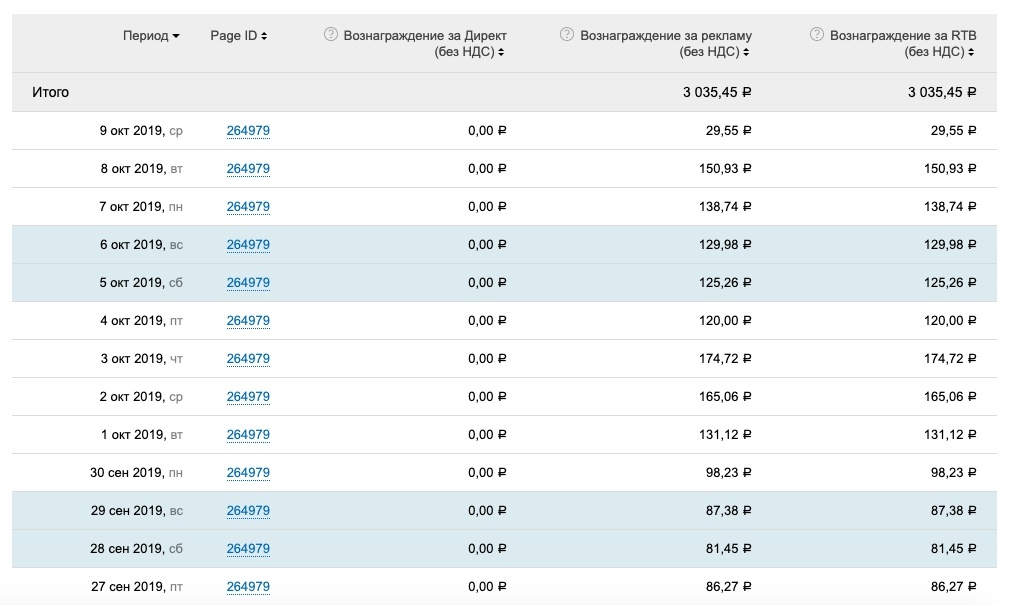Open the Период column dropdown
The height and width of the screenshot is (605, 1016).
(151, 36)
